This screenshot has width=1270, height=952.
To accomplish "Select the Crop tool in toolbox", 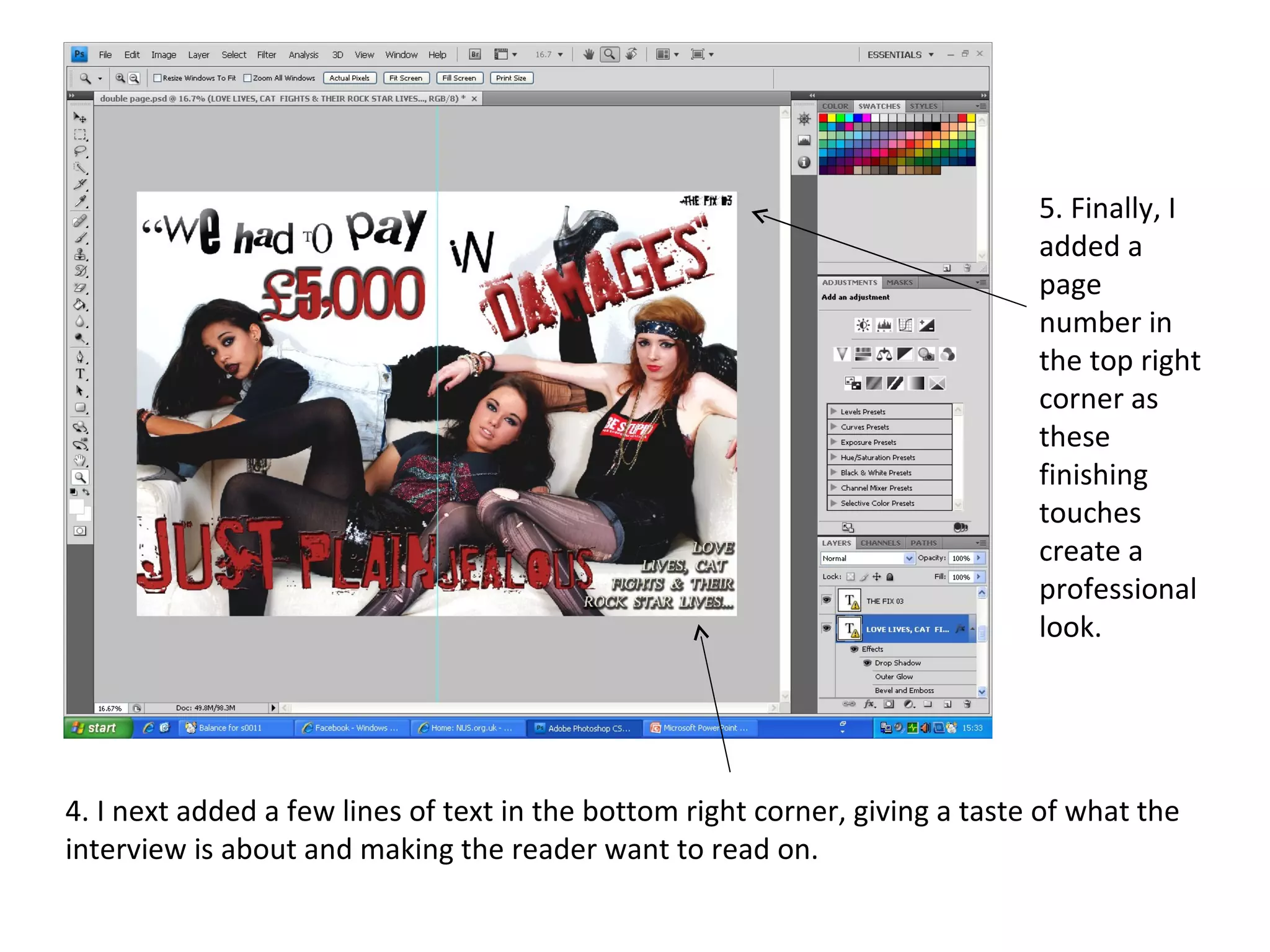I will pos(80,185).
